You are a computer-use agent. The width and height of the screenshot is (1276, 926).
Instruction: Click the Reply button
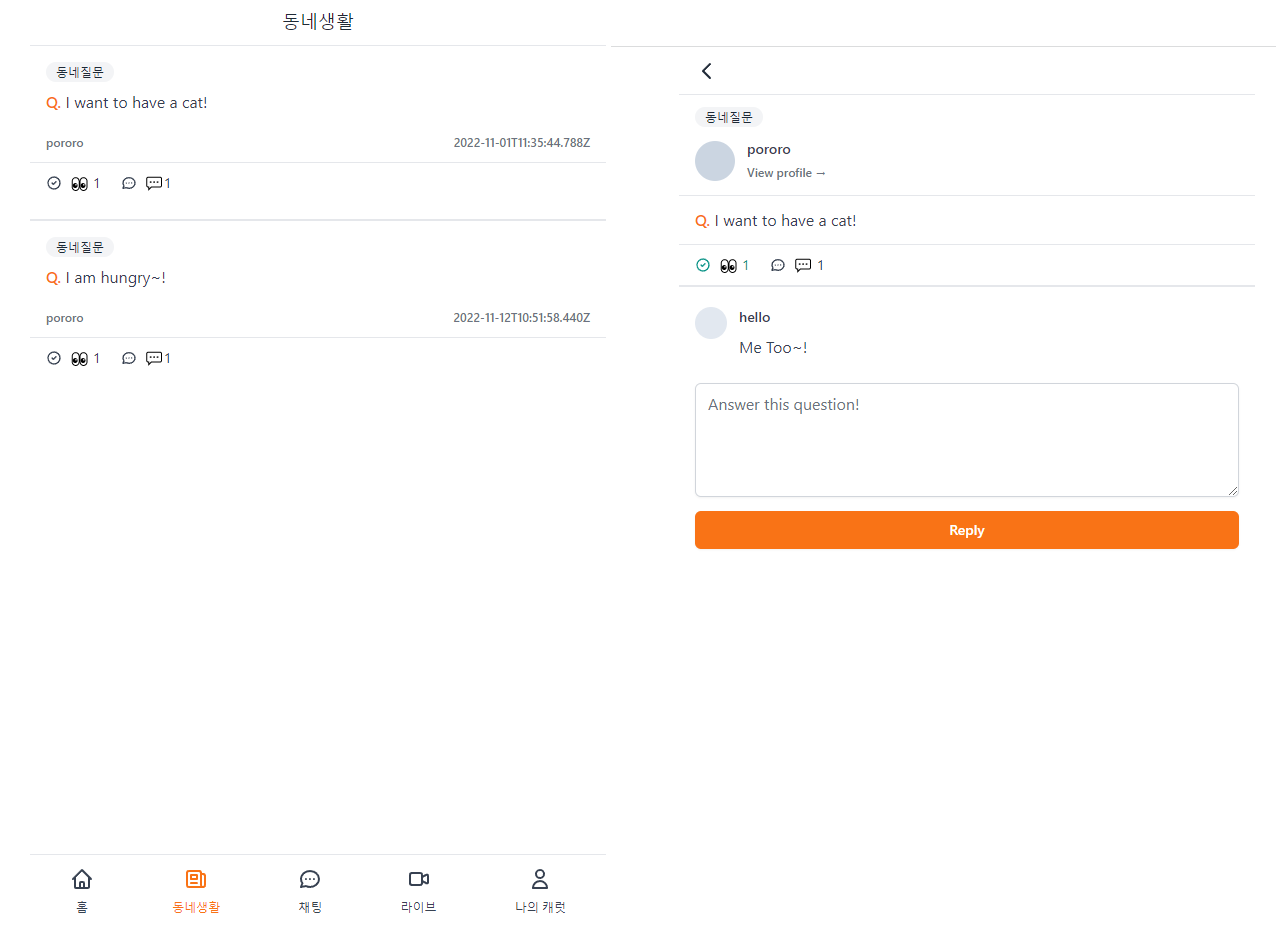tap(967, 530)
